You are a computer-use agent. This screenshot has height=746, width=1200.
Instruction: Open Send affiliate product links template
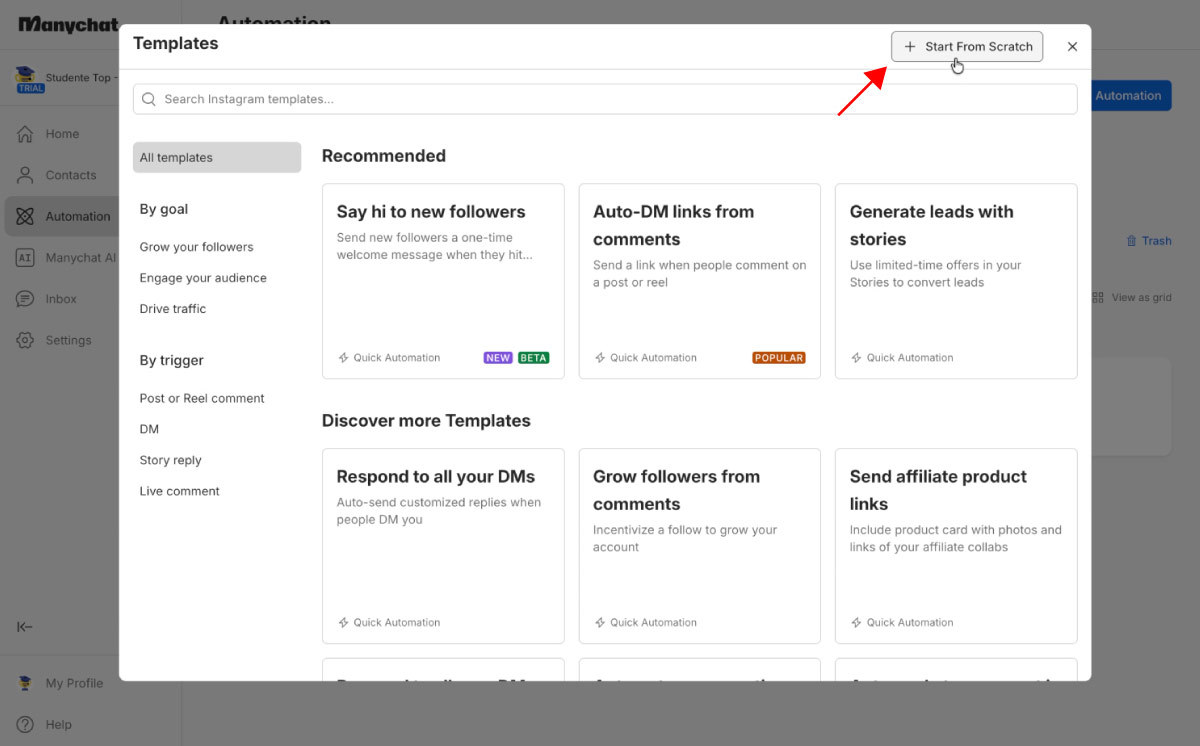[956, 546]
